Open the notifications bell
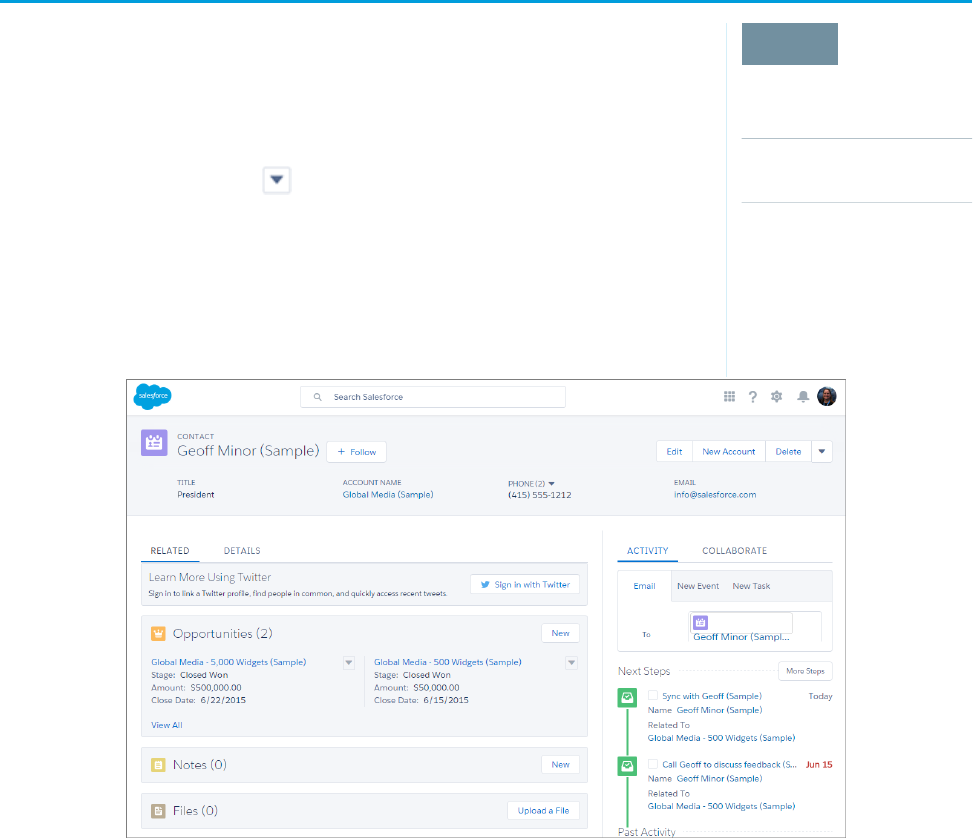The height and width of the screenshot is (838, 973). pos(803,396)
